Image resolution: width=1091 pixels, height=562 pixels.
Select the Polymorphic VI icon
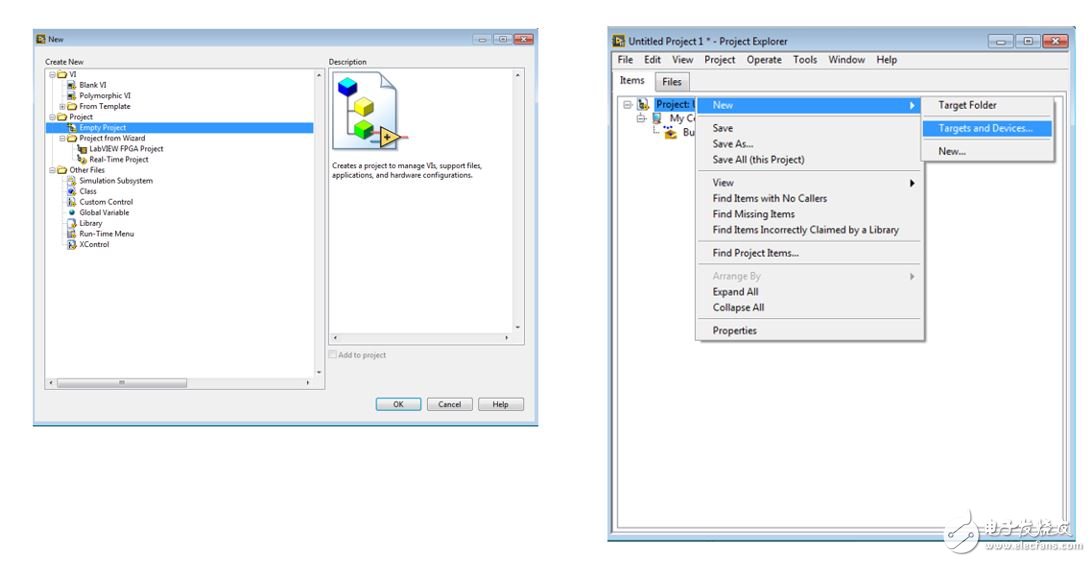pos(72,96)
